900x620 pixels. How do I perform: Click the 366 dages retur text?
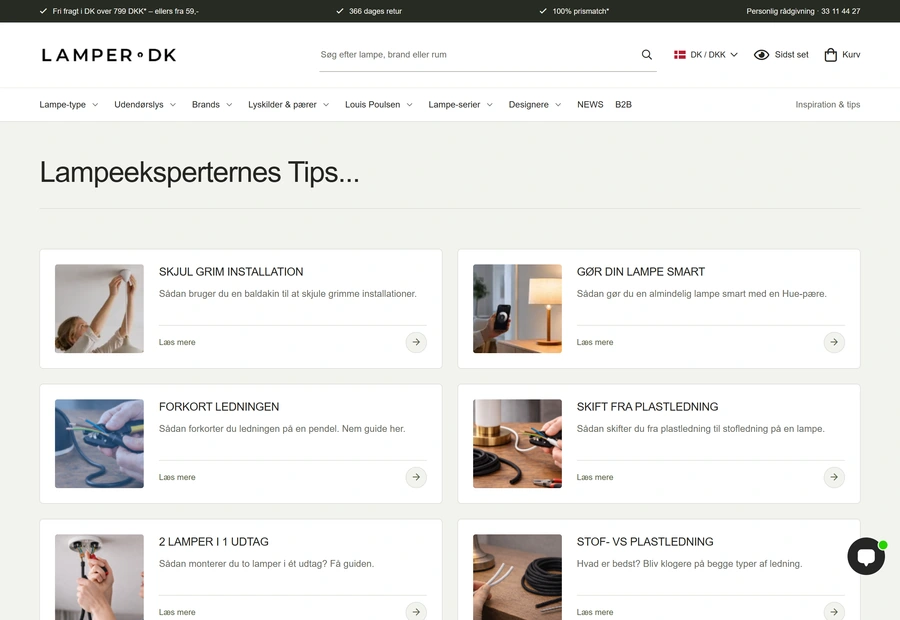[x=375, y=11]
